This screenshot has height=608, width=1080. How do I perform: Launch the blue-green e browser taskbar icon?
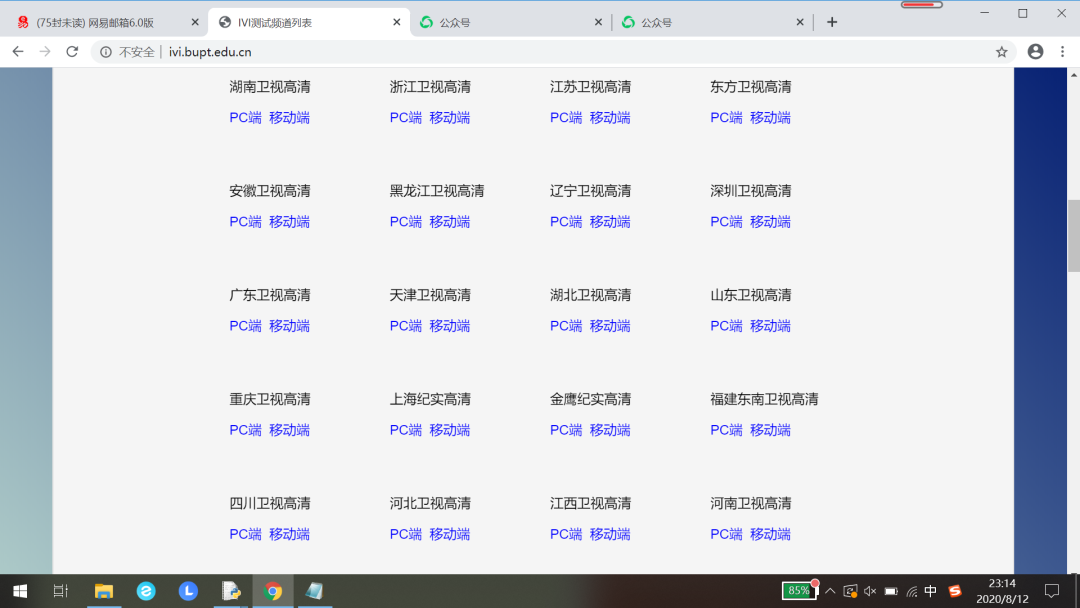(x=146, y=591)
